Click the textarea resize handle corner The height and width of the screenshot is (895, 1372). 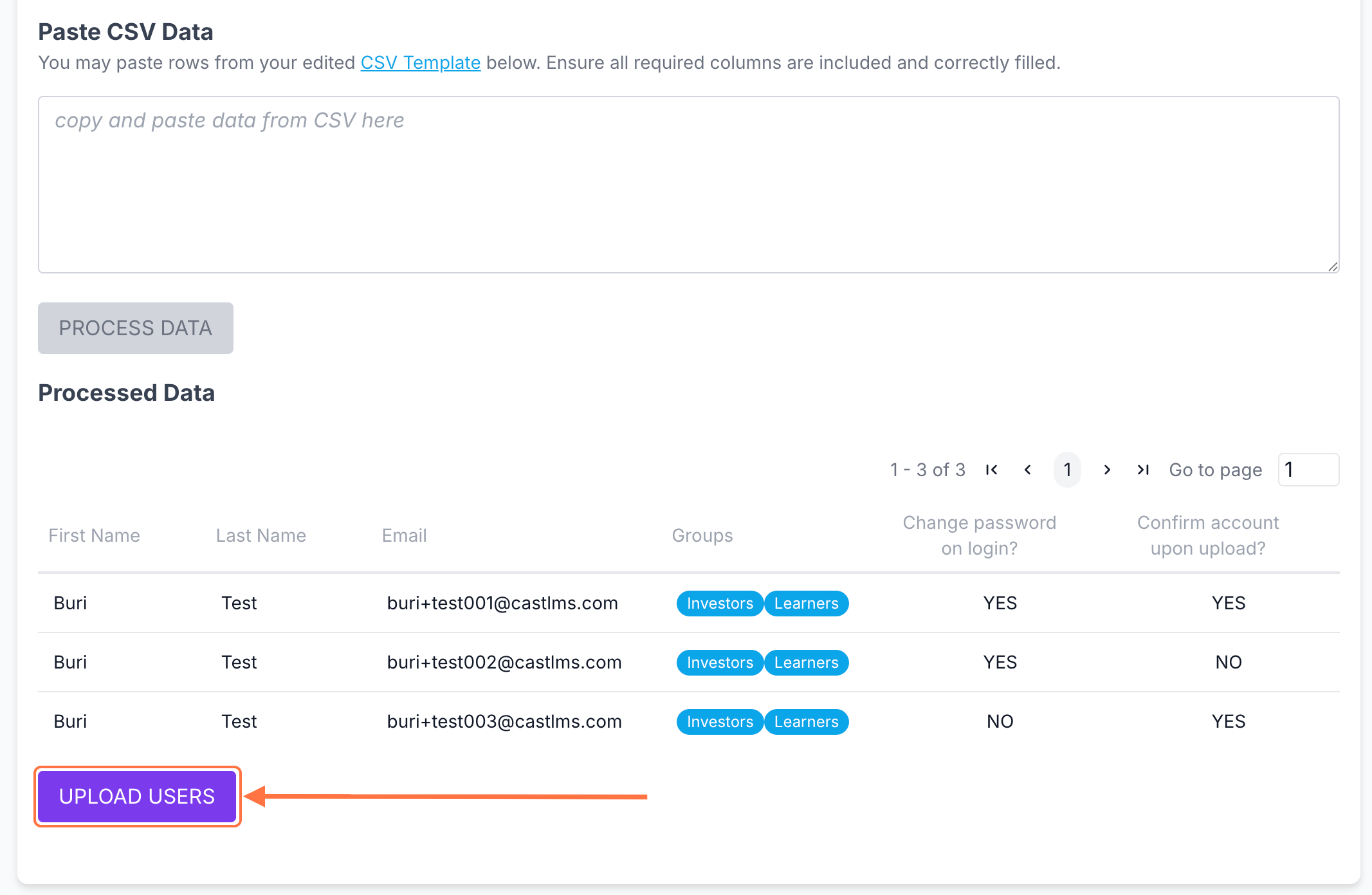tap(1333, 266)
